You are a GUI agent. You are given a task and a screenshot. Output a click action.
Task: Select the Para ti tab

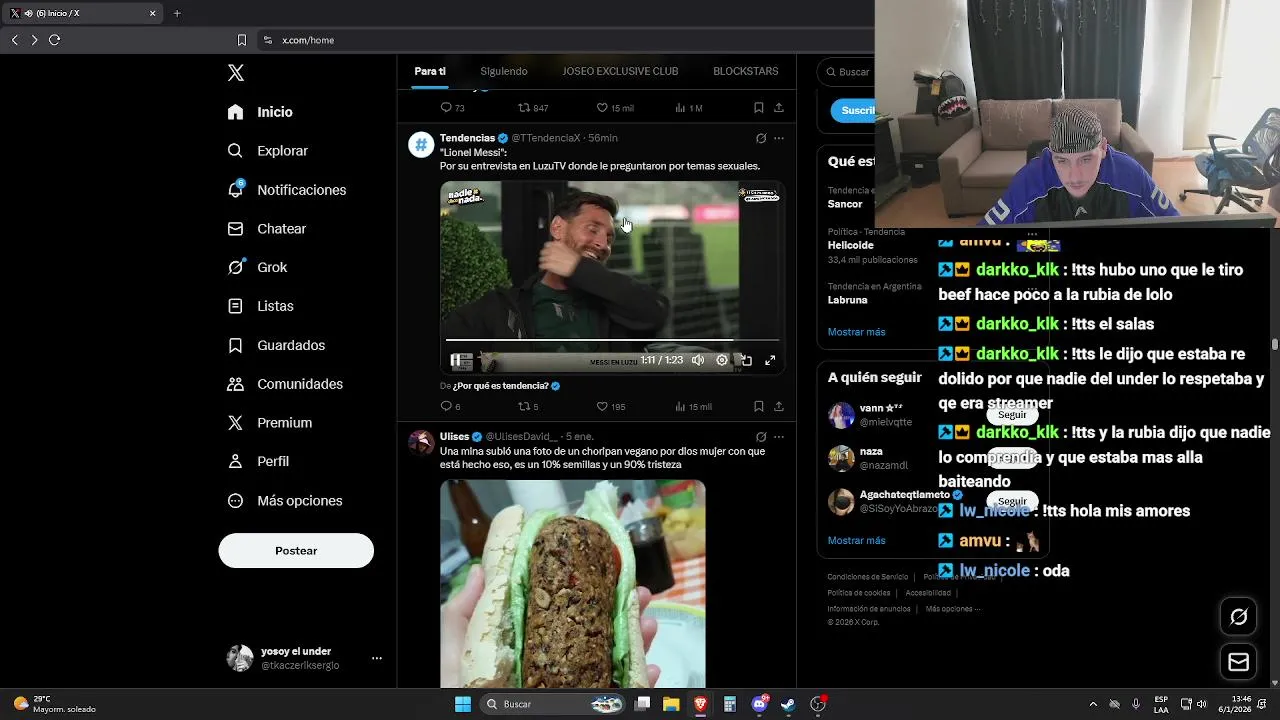click(x=430, y=71)
